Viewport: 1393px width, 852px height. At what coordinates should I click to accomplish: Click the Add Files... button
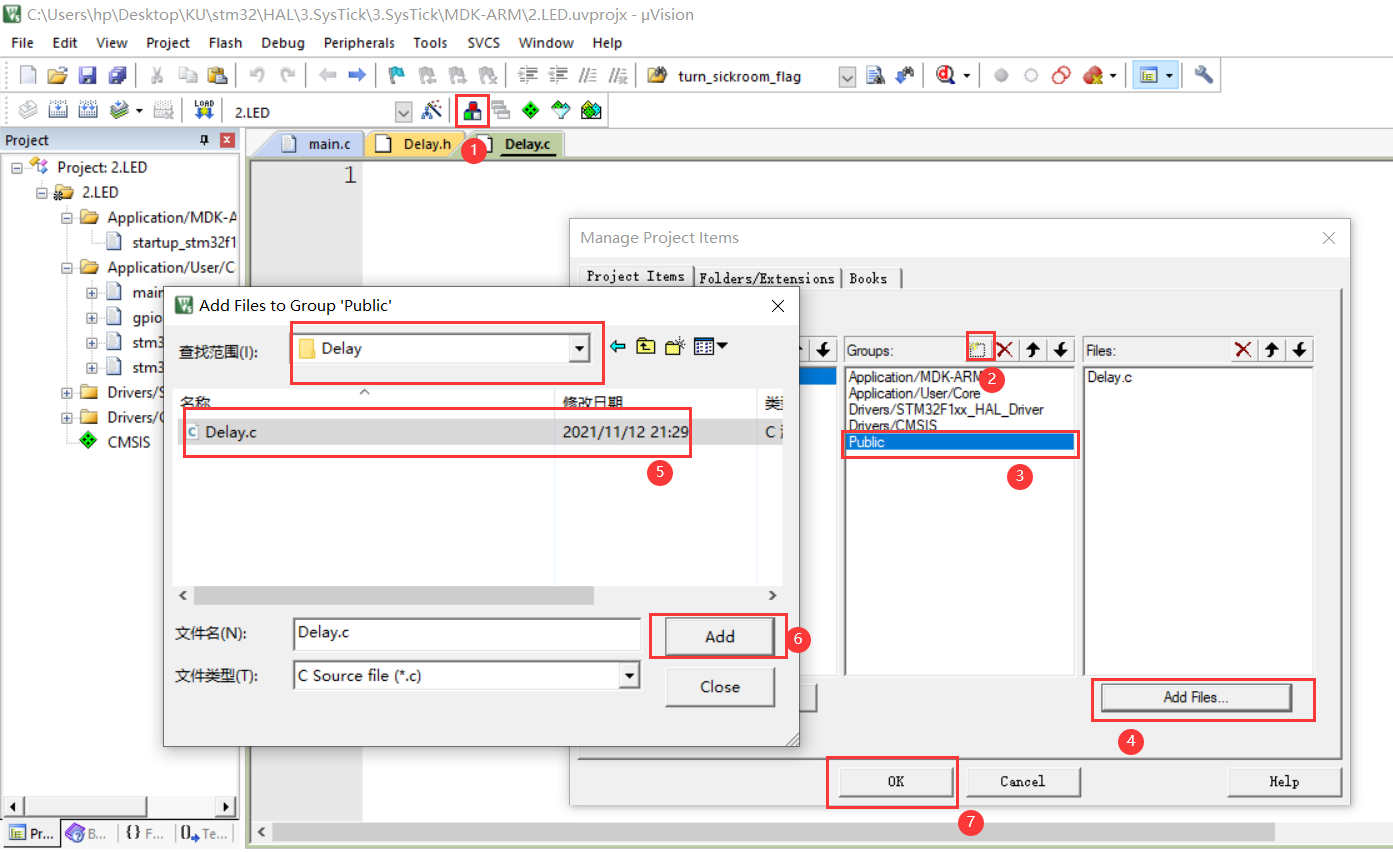pos(1196,698)
